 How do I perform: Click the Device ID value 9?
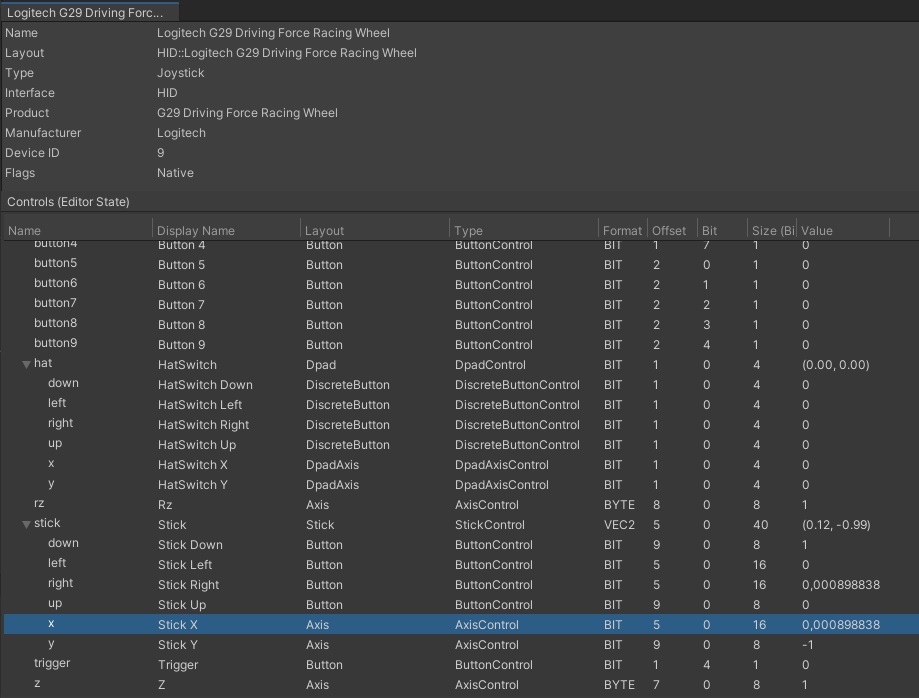[161, 153]
